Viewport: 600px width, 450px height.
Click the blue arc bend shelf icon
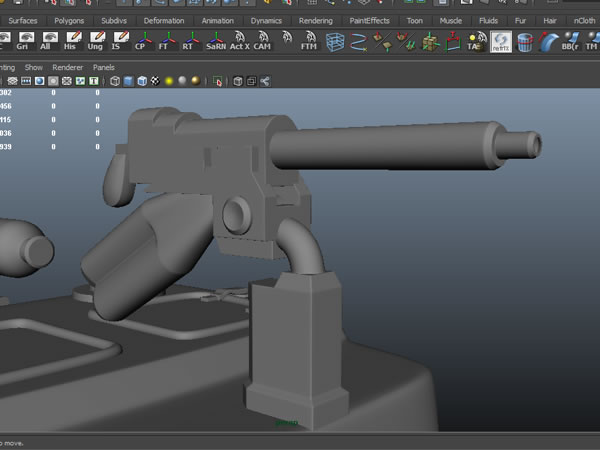click(x=548, y=42)
